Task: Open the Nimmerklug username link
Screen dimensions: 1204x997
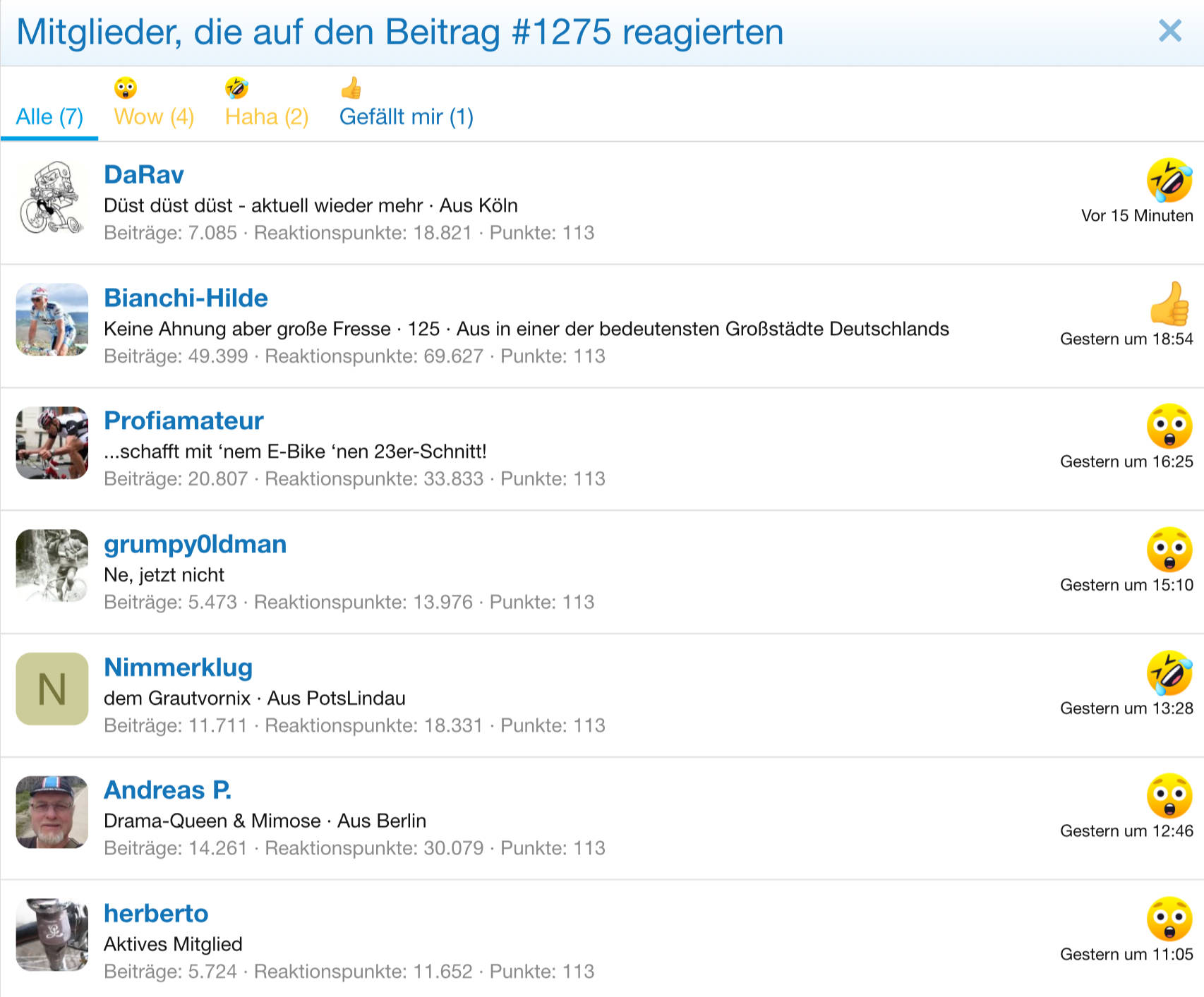Action: tap(178, 667)
